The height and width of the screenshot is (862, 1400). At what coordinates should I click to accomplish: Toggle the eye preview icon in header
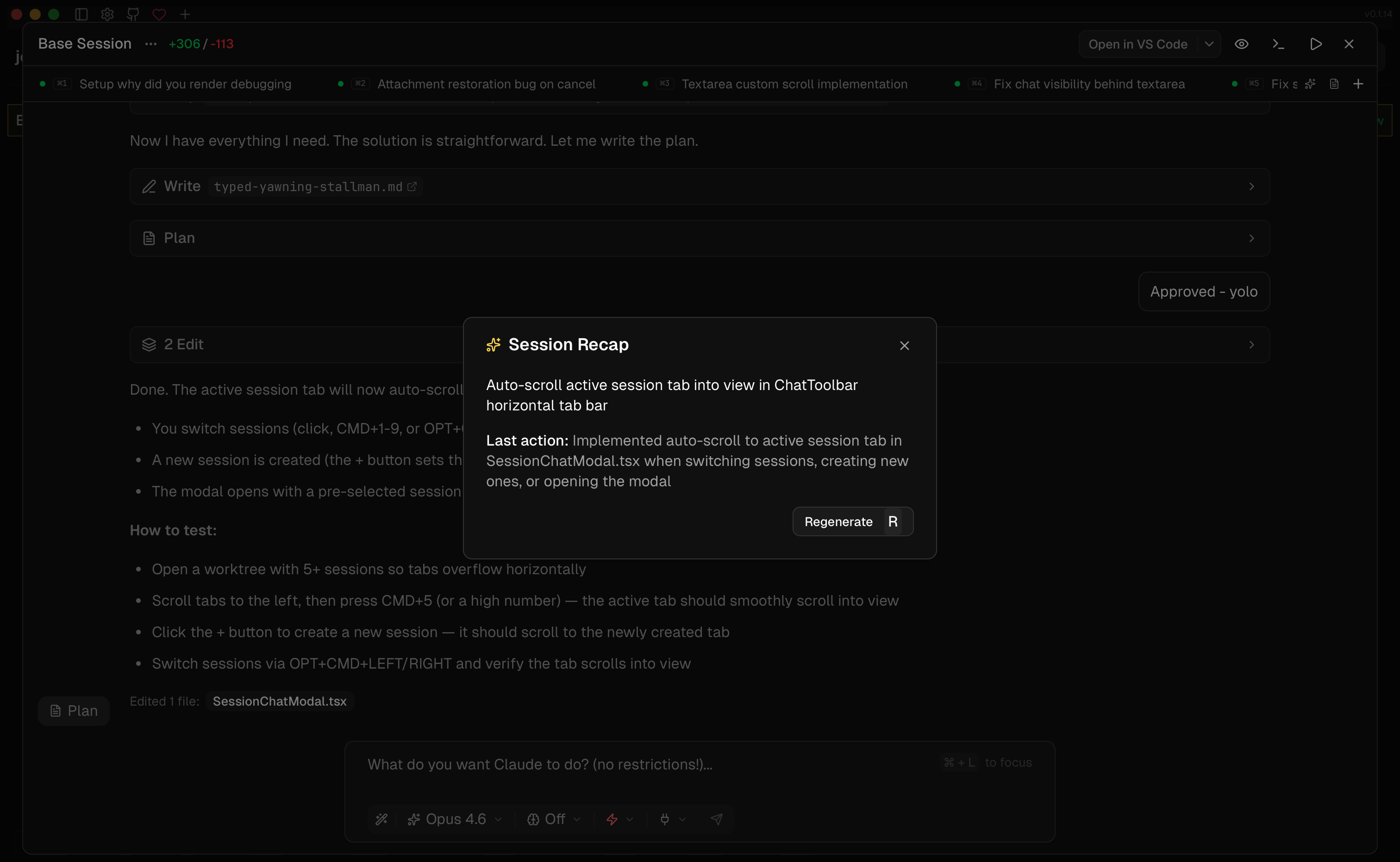click(x=1242, y=44)
